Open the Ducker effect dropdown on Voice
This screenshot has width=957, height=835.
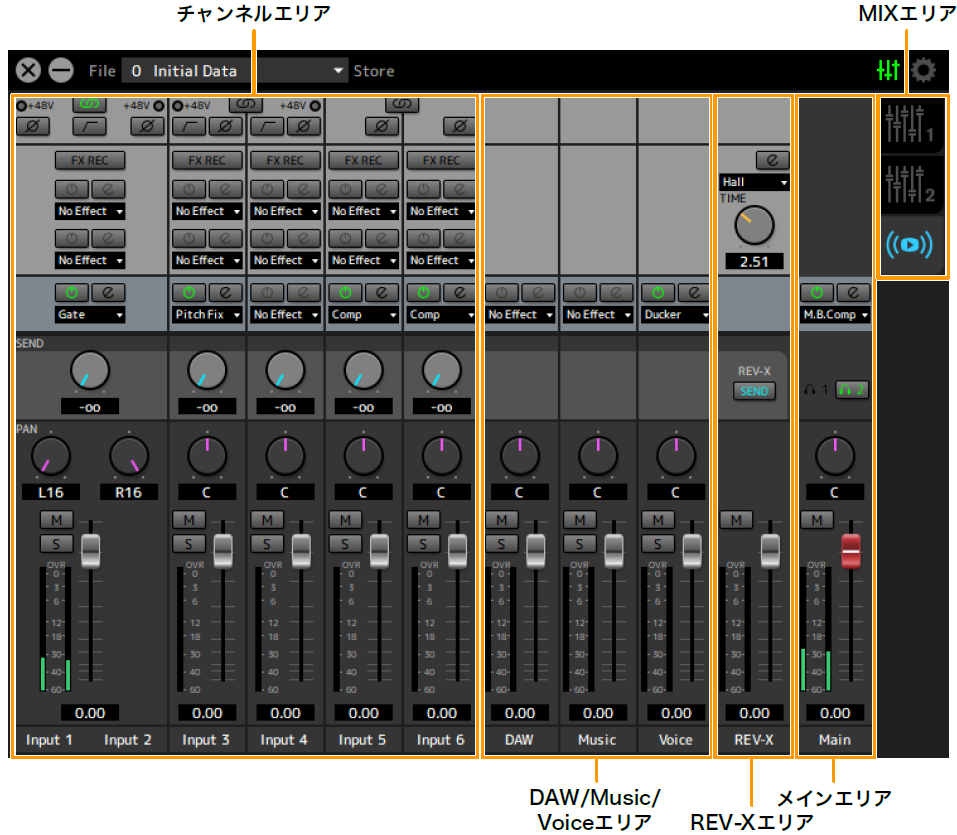[x=675, y=314]
